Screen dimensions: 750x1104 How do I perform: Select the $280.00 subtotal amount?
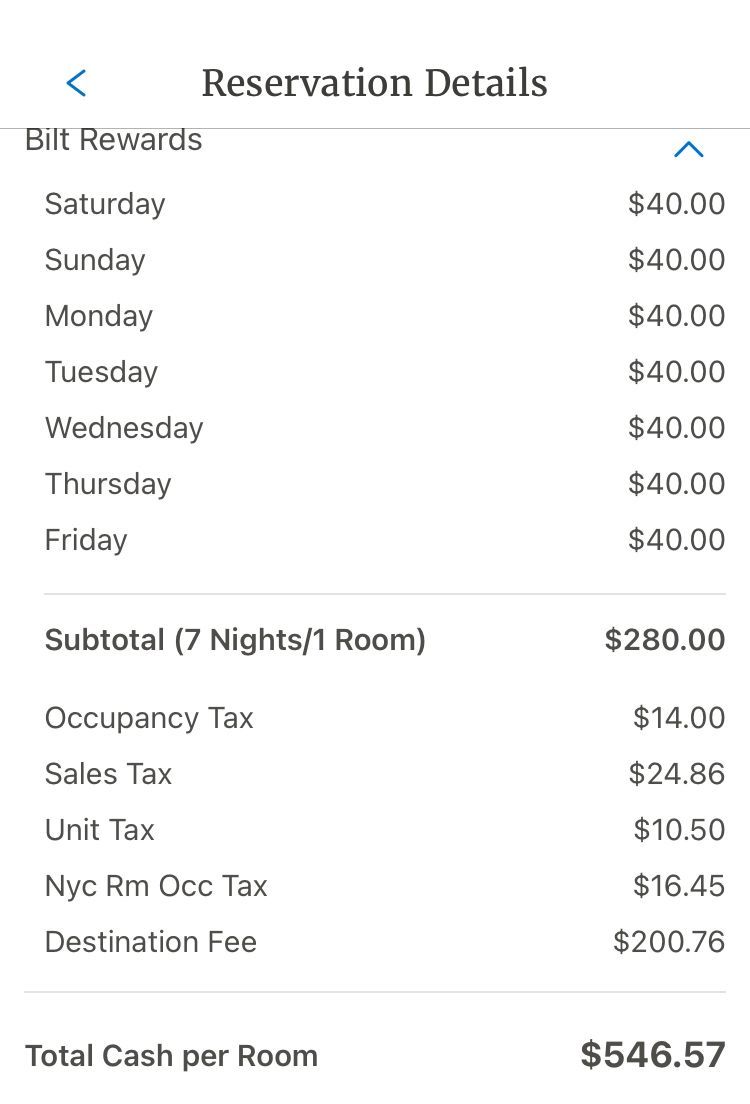(x=665, y=639)
